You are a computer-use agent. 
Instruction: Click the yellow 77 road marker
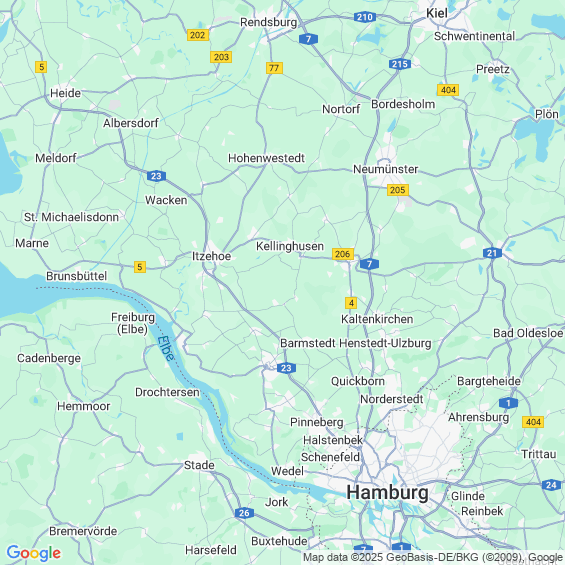(274, 68)
